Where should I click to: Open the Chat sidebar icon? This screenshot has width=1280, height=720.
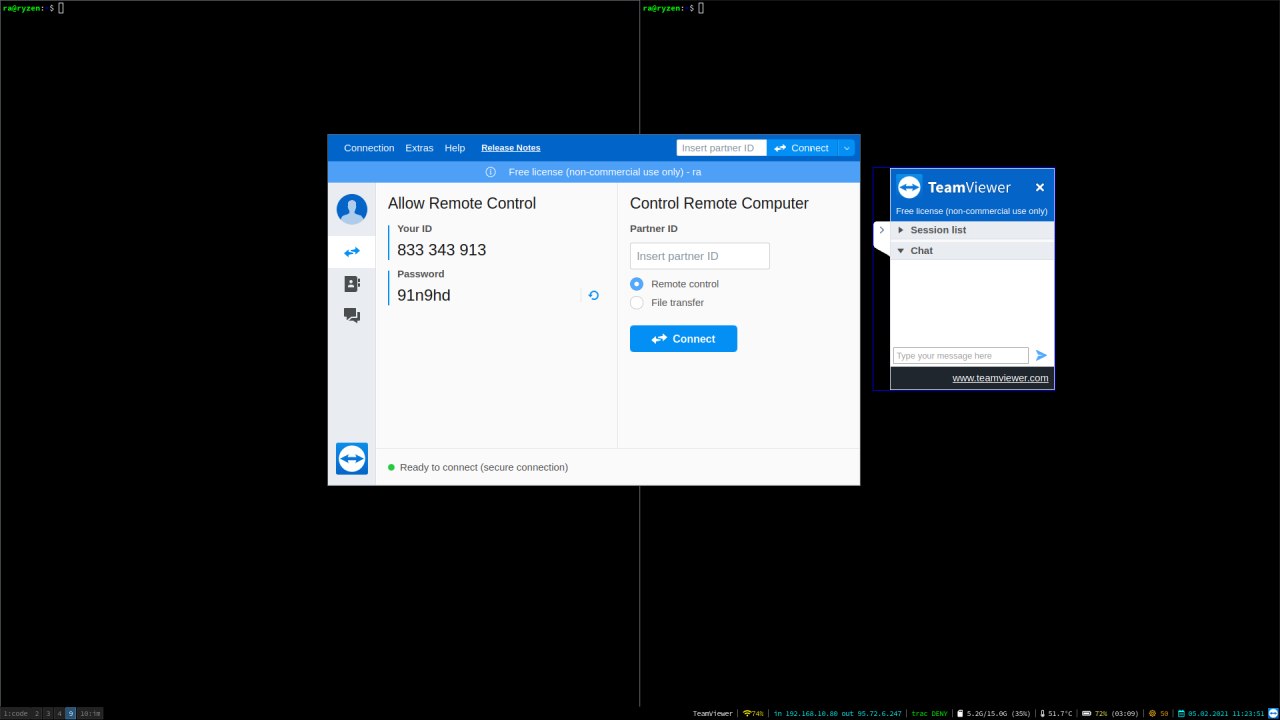coord(352,315)
